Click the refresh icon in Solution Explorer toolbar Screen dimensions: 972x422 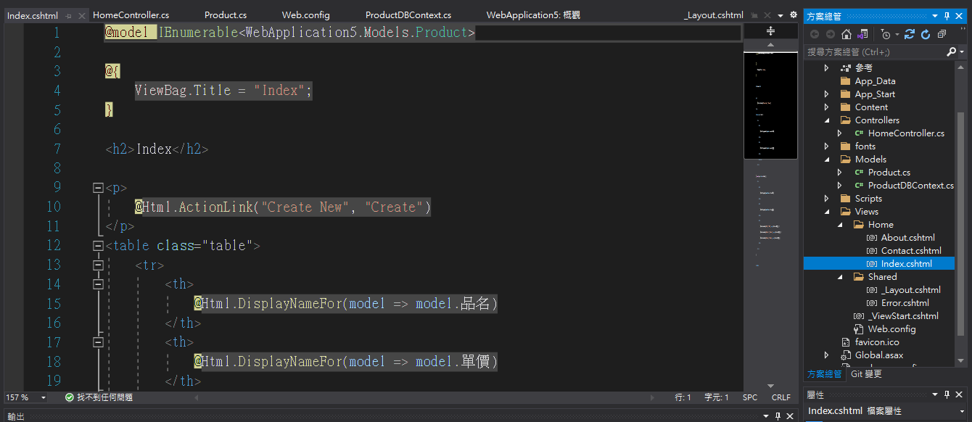(926, 35)
